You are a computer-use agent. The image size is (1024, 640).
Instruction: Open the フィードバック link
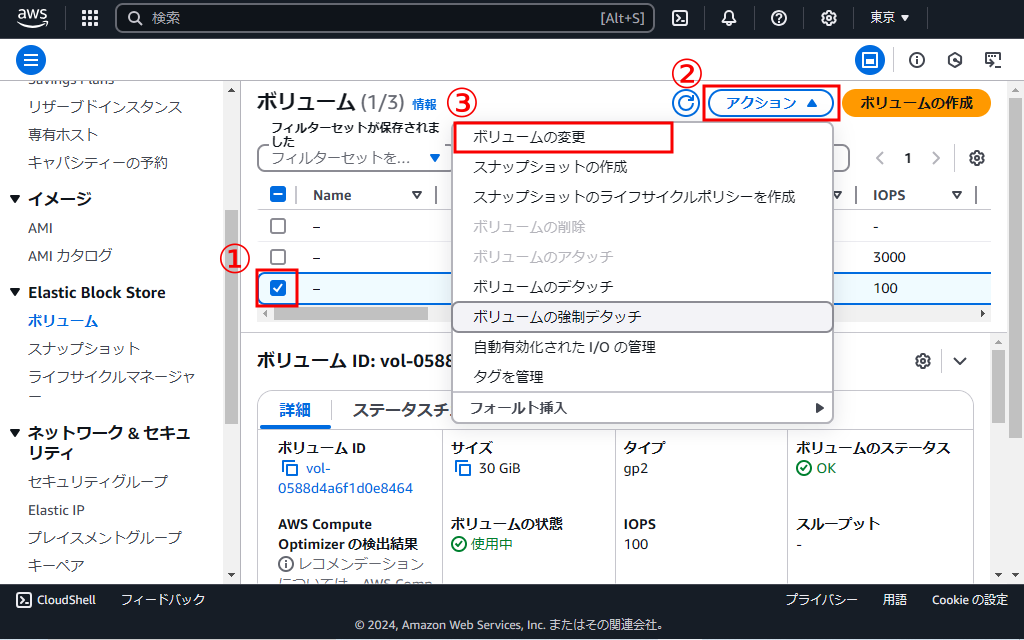(x=163, y=600)
